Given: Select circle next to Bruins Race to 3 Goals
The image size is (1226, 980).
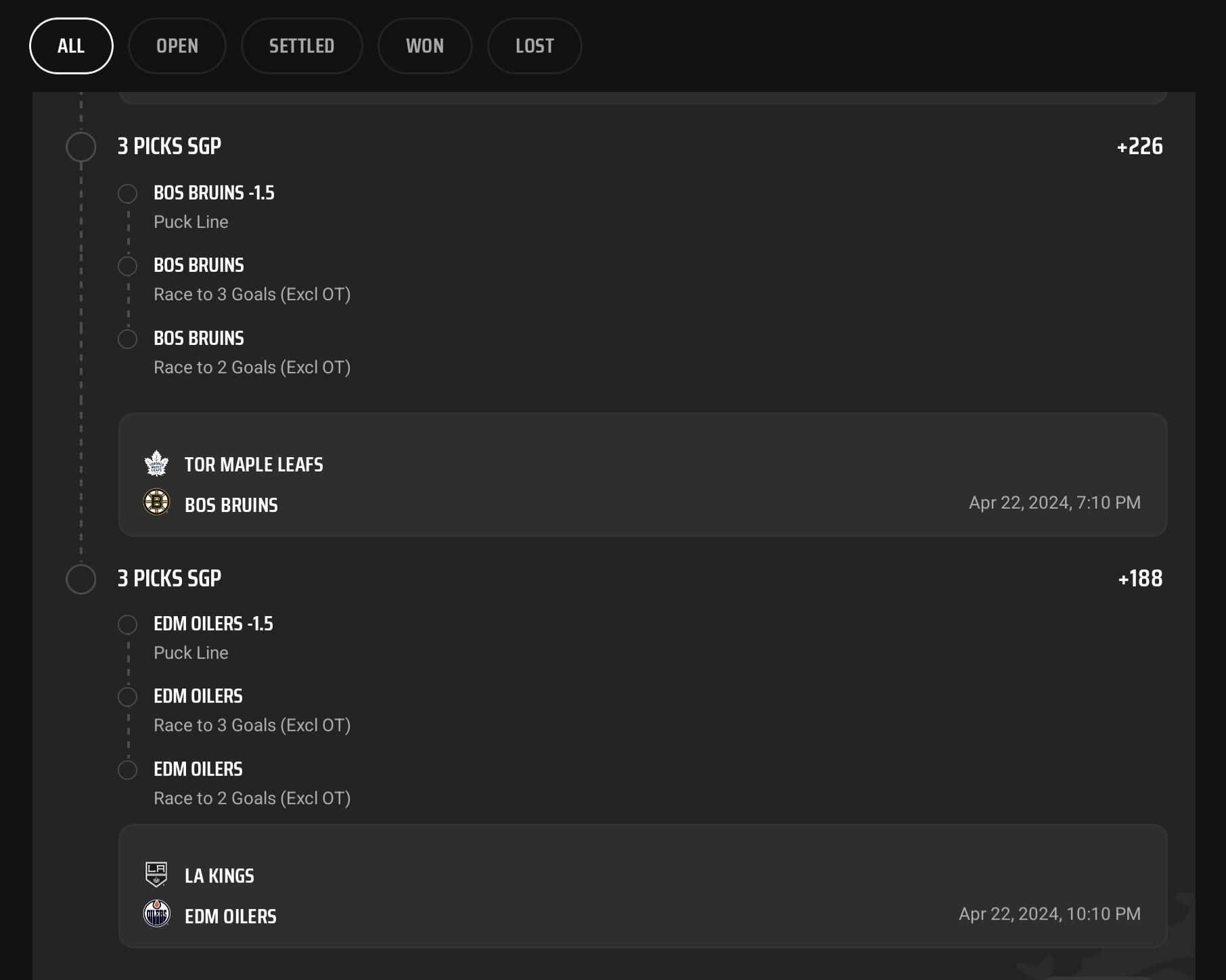Looking at the screenshot, I should click(127, 266).
